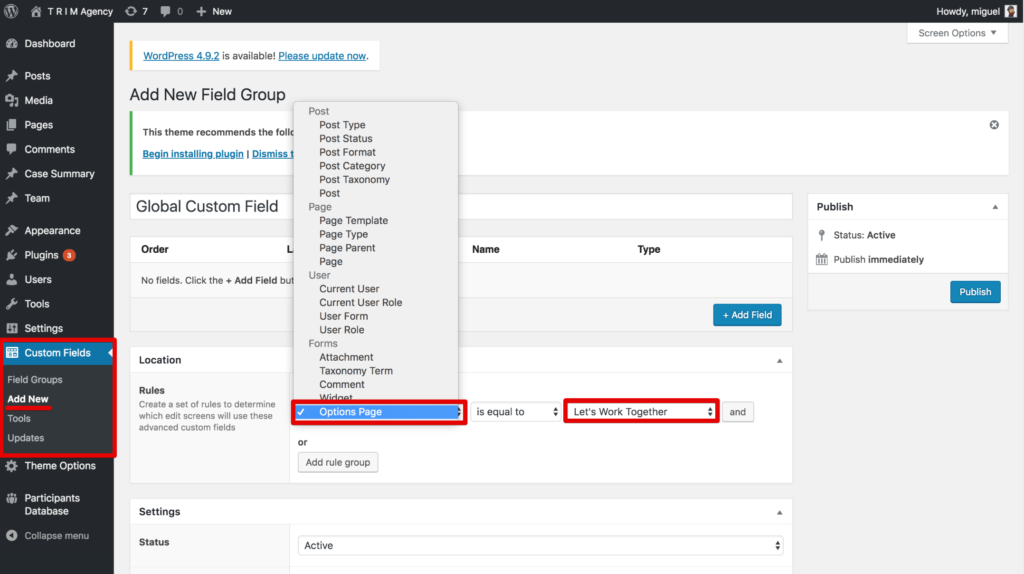Click the Tools wrench icon

[x=12, y=304]
